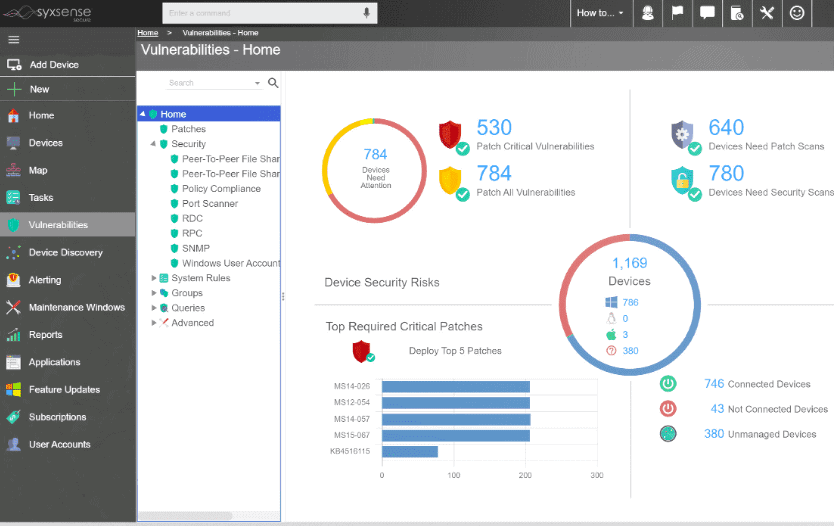834x526 pixels.
Task: Open the chat bubble icon
Action: point(707,13)
